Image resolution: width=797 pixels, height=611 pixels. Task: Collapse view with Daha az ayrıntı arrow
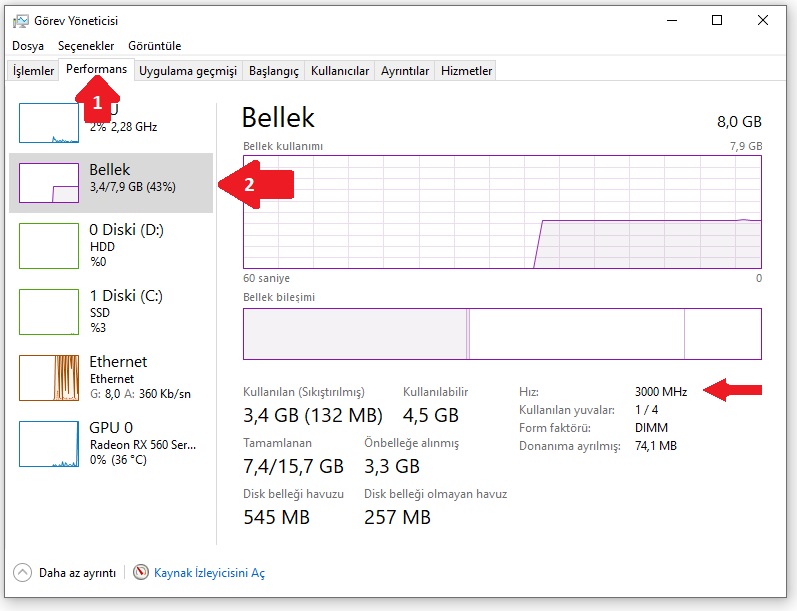point(22,573)
